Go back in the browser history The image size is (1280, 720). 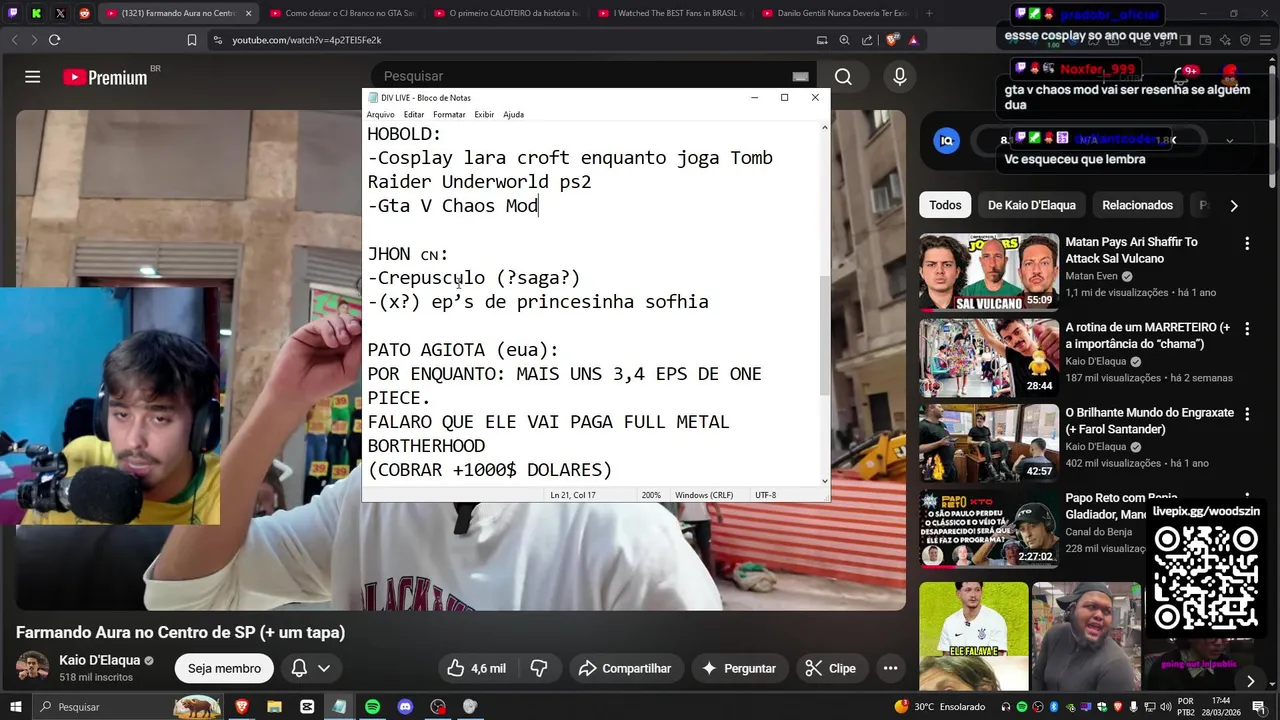[14, 40]
